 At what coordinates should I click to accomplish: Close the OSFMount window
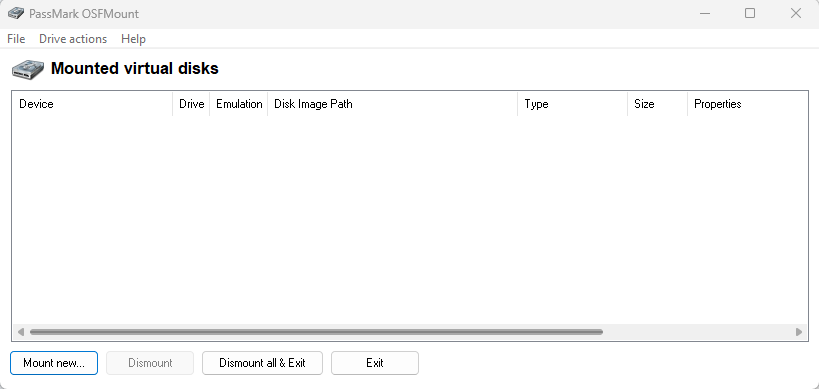point(795,14)
